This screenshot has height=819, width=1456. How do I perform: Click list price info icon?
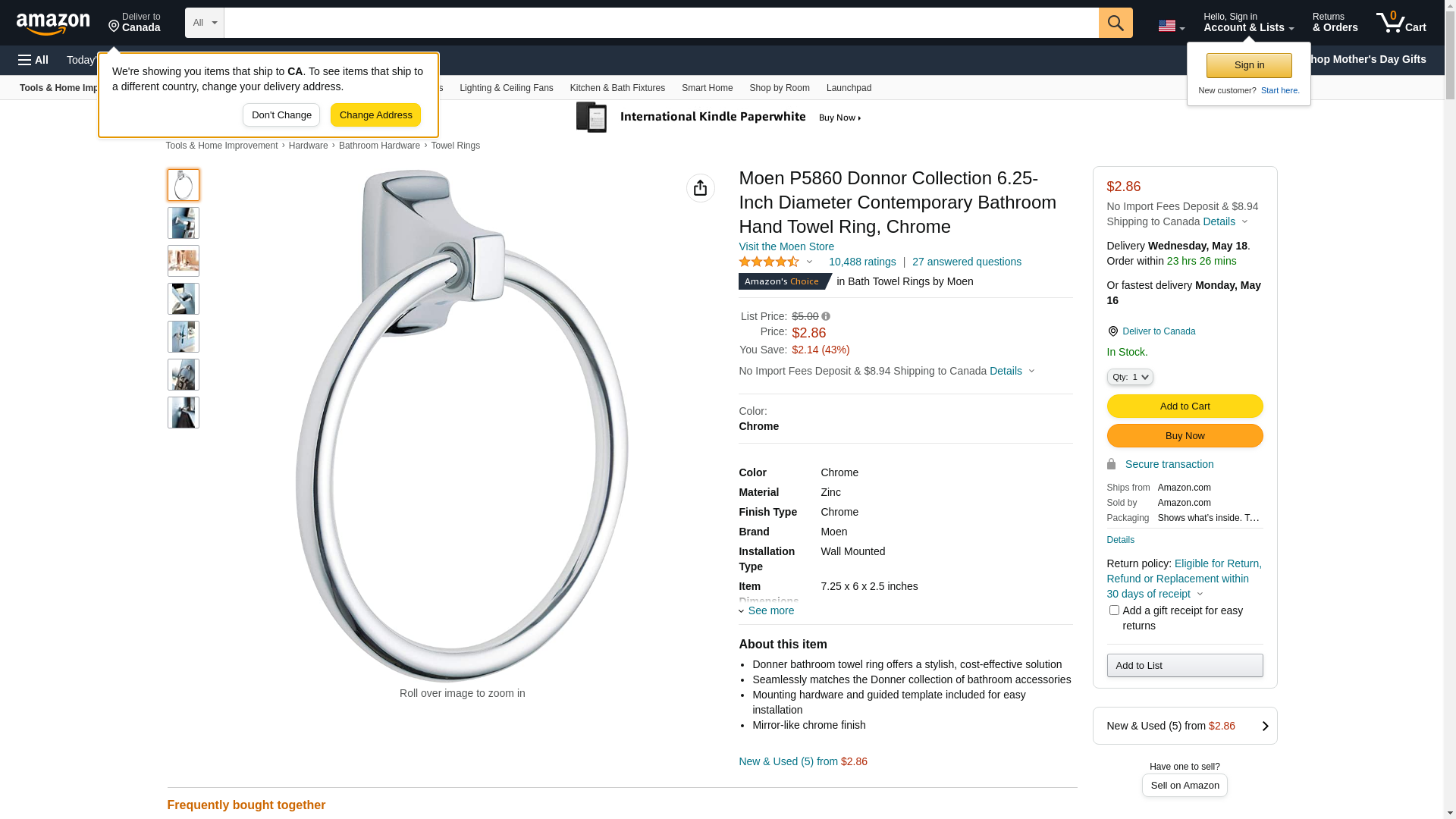(x=826, y=316)
